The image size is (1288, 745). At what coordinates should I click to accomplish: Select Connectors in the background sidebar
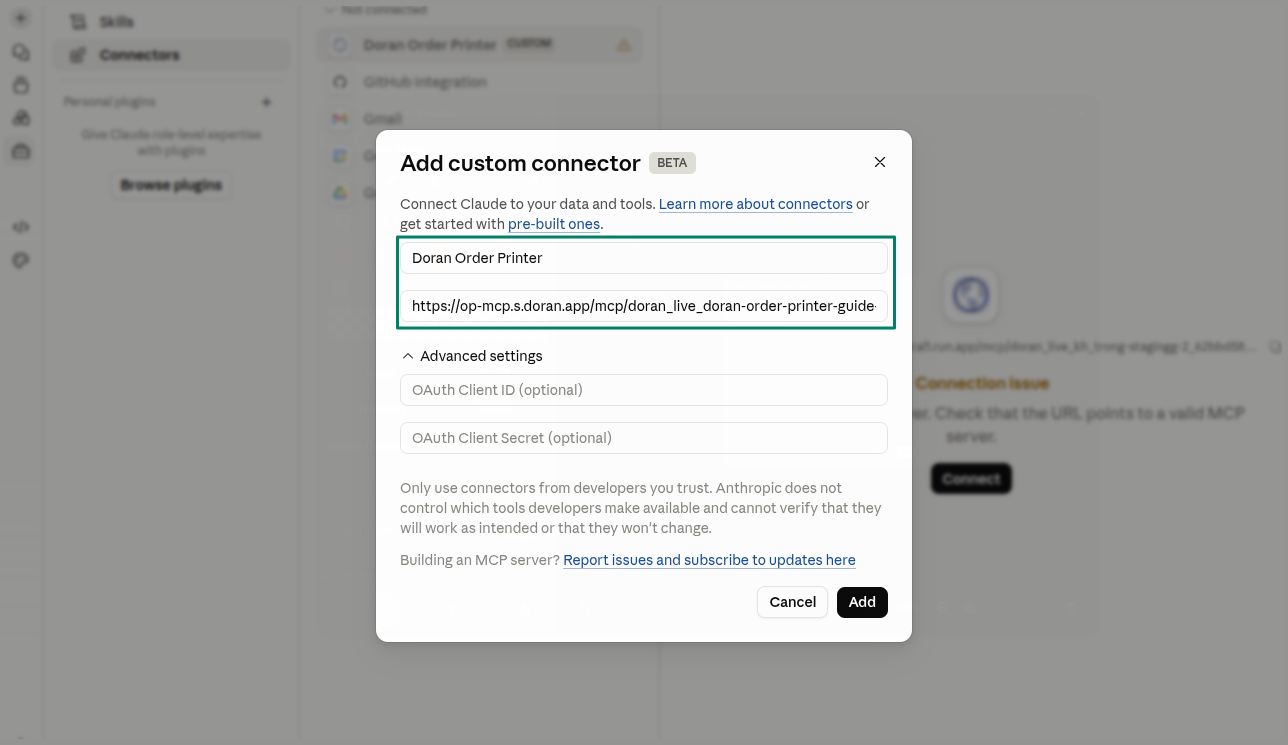click(x=170, y=55)
